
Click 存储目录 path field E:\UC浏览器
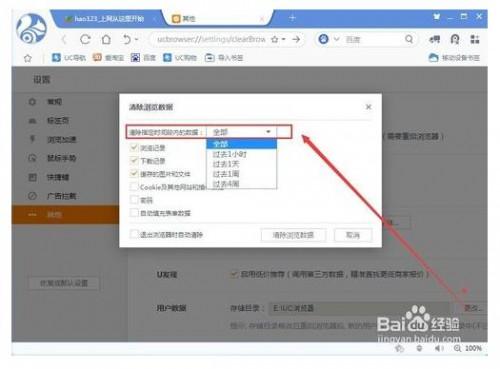tap(360, 308)
